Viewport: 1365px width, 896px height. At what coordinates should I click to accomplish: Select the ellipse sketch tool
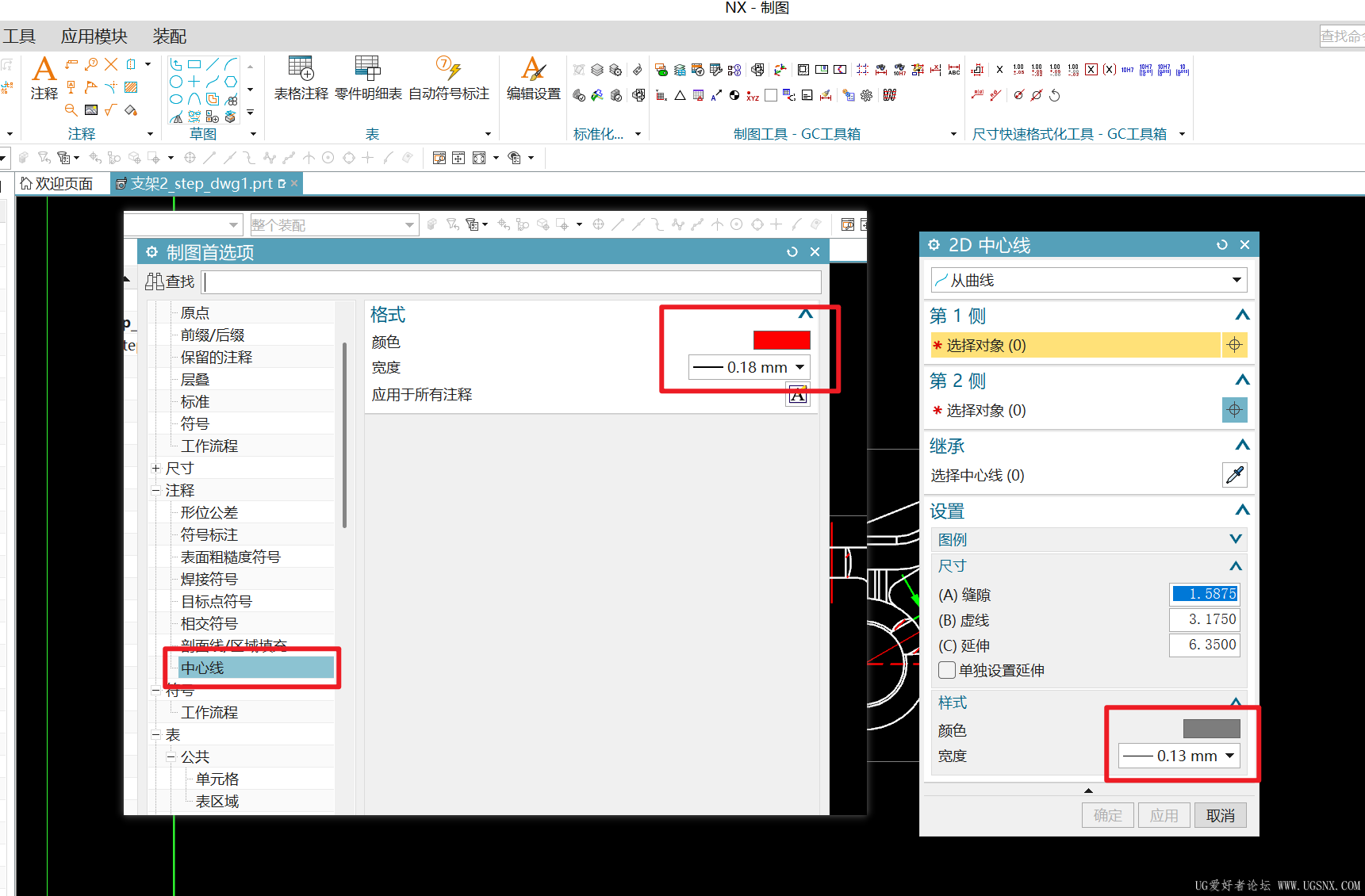[176, 99]
